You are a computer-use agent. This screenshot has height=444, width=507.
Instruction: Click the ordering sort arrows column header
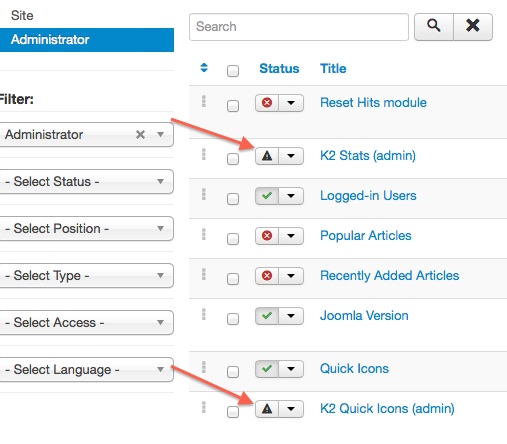pos(204,68)
